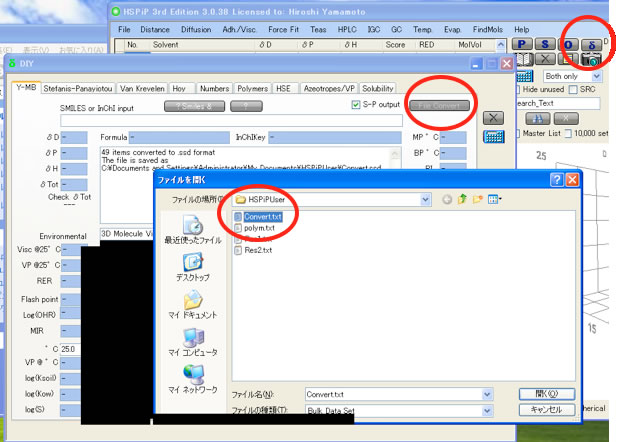Open My Computer in dialog sidebar
Viewport: 617px width, 442px height.
[192, 342]
